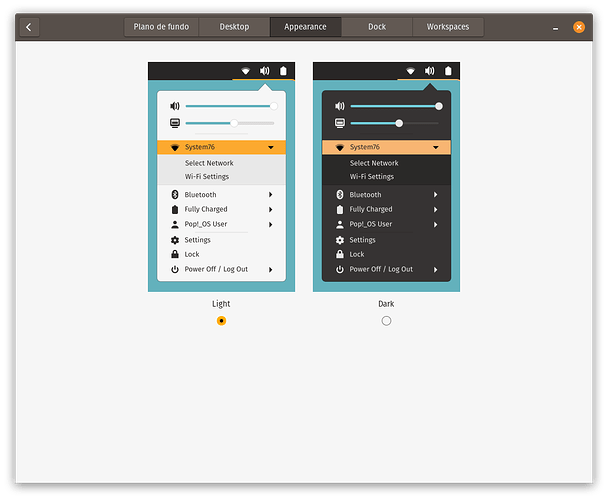Click System76 dropdown arrow in Light preview
This screenshot has width=608, height=500.
tap(271, 147)
